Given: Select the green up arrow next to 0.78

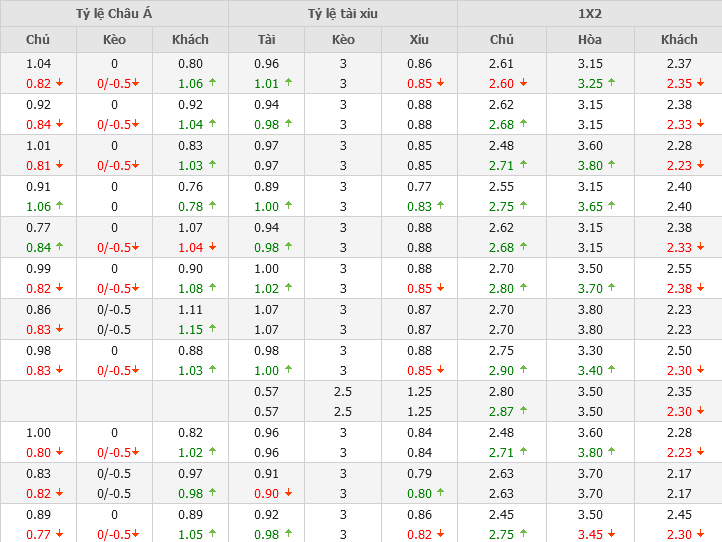Looking at the screenshot, I should point(211,207).
